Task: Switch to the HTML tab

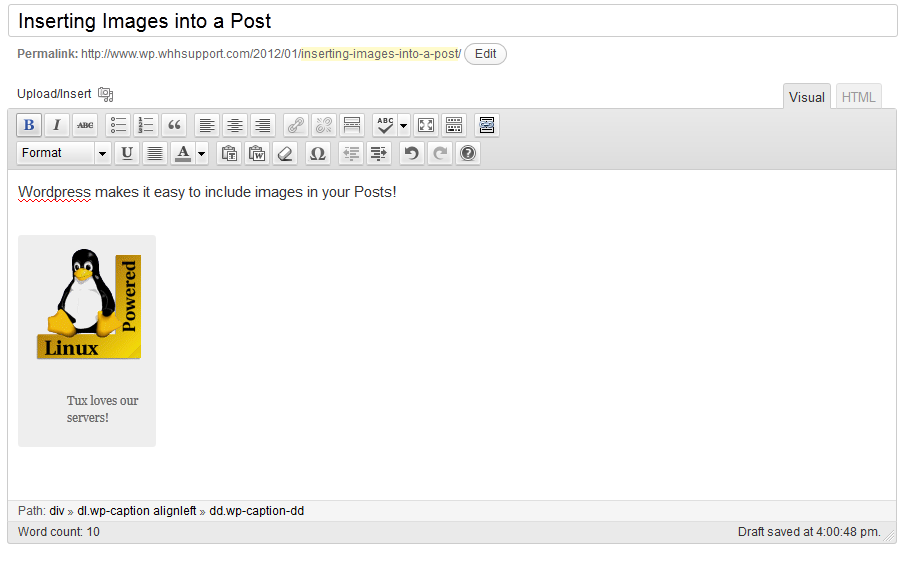Action: tap(858, 97)
